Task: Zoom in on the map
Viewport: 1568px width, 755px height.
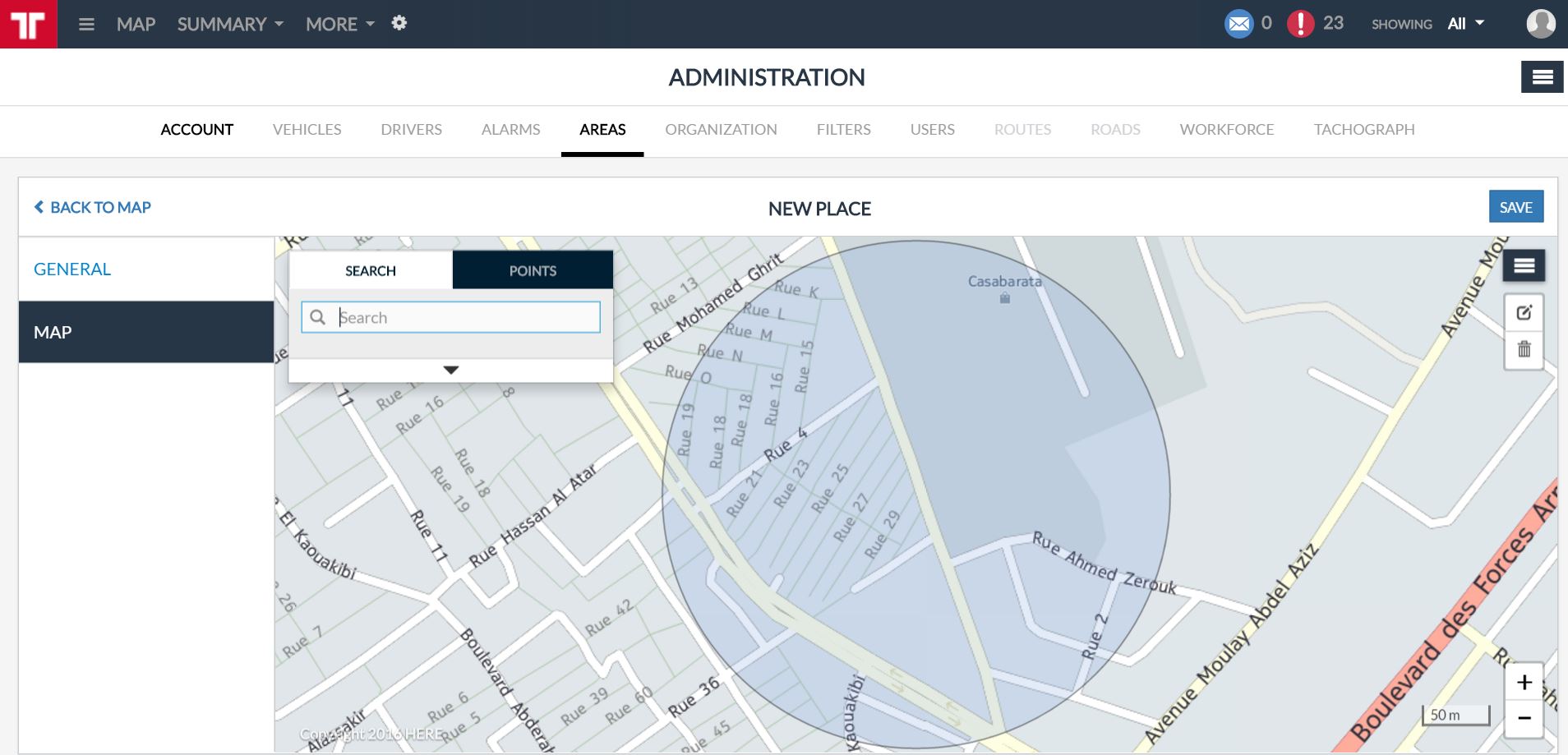Action: click(1524, 682)
